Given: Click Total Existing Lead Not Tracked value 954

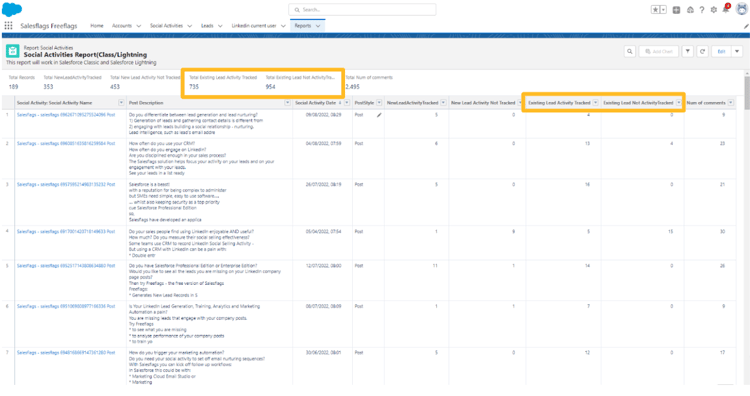Looking at the screenshot, I should click(x=270, y=87).
